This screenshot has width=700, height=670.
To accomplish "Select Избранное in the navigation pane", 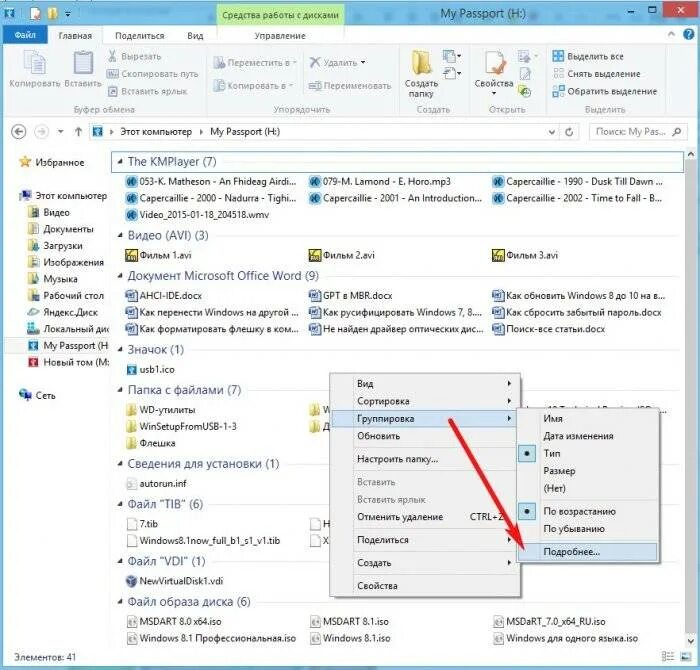I will (x=52, y=162).
